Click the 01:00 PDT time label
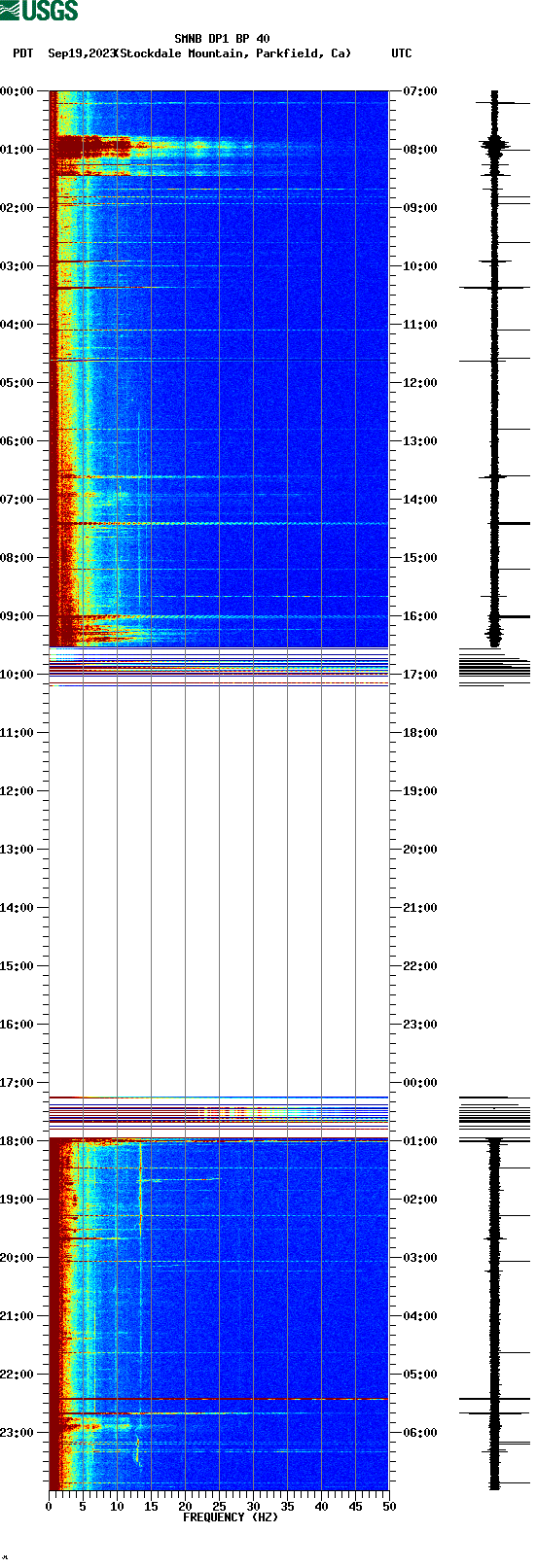This screenshot has width=537, height=1568. pos(17,150)
